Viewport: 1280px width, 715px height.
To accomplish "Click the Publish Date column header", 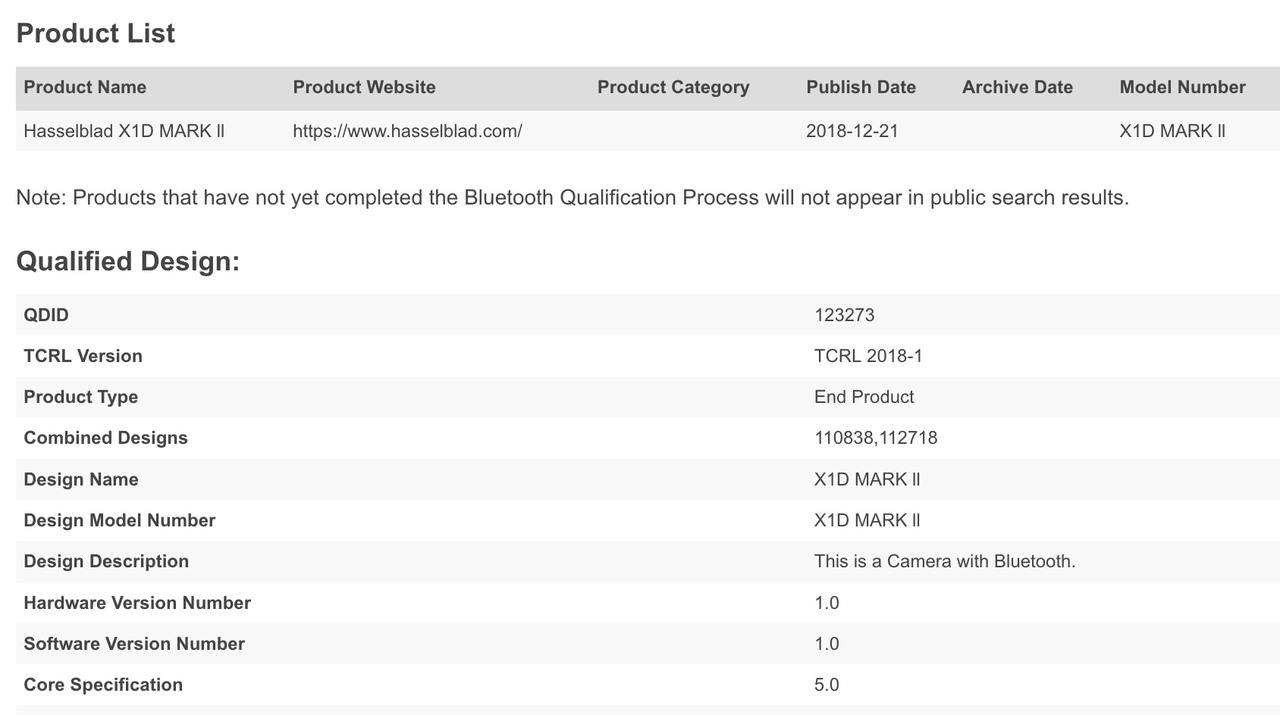I will pyautogui.click(x=861, y=87).
